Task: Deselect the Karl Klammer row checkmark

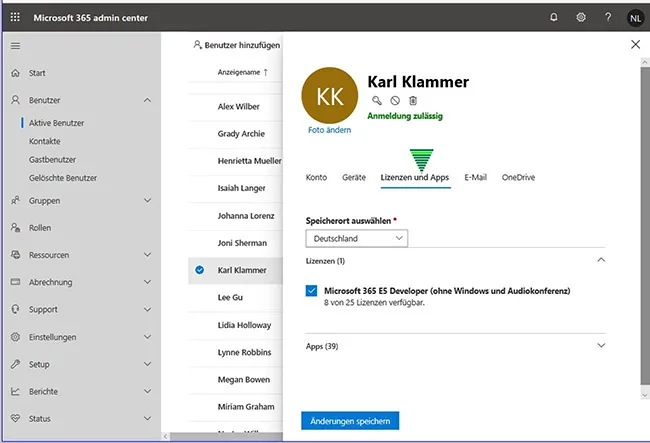Action: coord(200,270)
